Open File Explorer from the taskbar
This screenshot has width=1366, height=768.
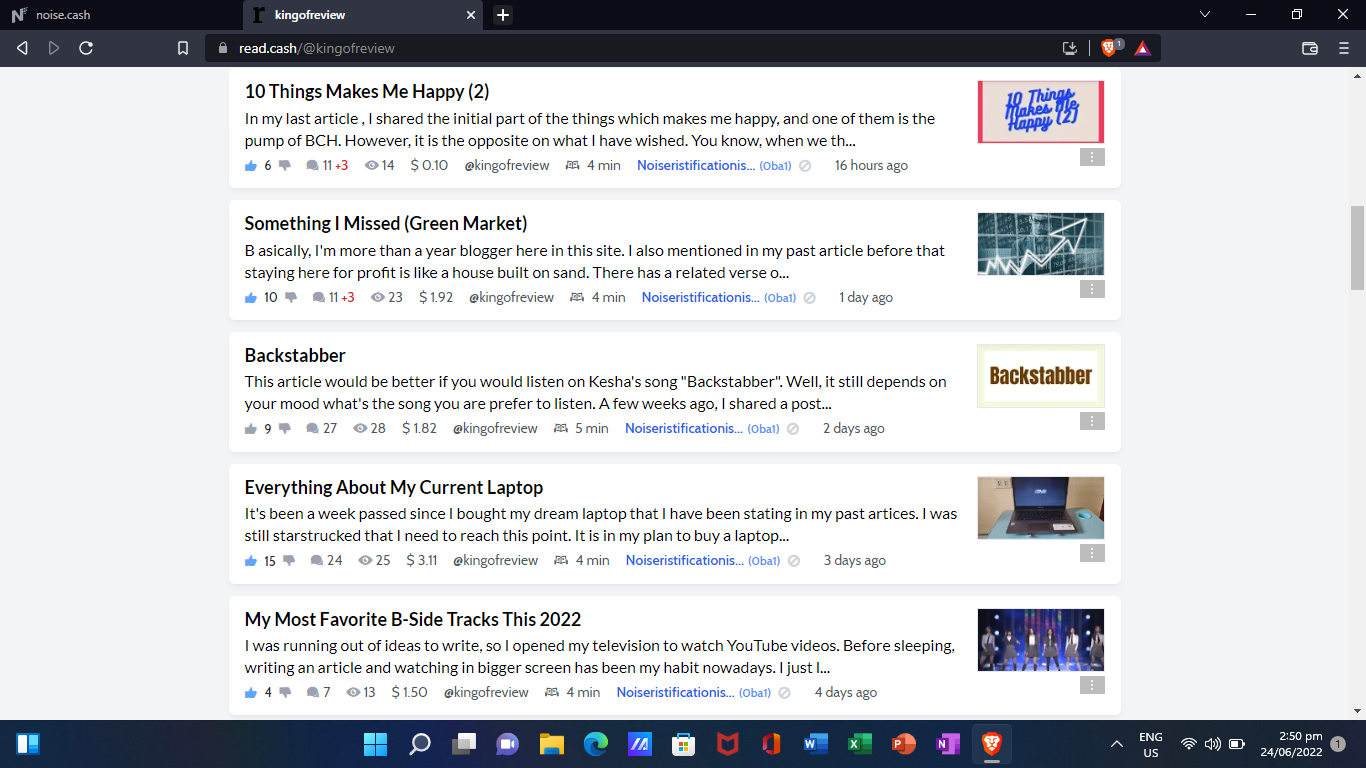click(x=552, y=744)
